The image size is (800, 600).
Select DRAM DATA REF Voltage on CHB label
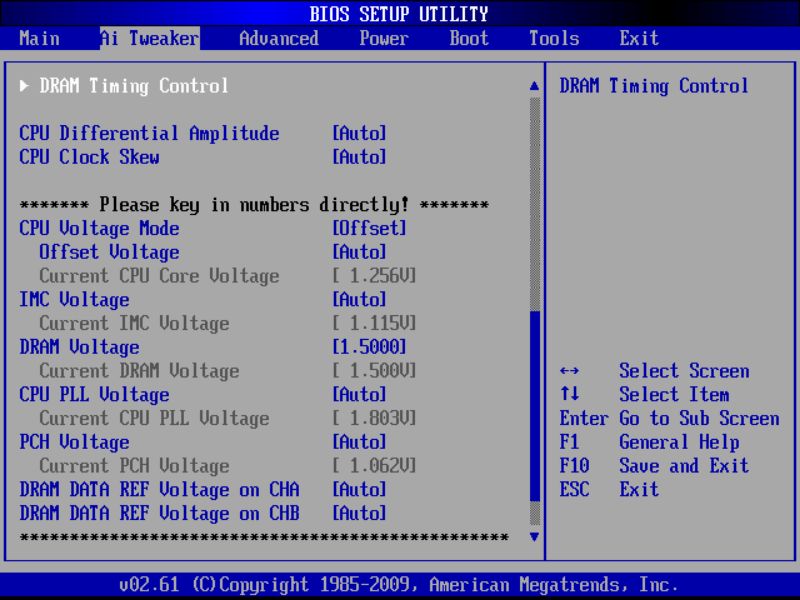point(159,513)
